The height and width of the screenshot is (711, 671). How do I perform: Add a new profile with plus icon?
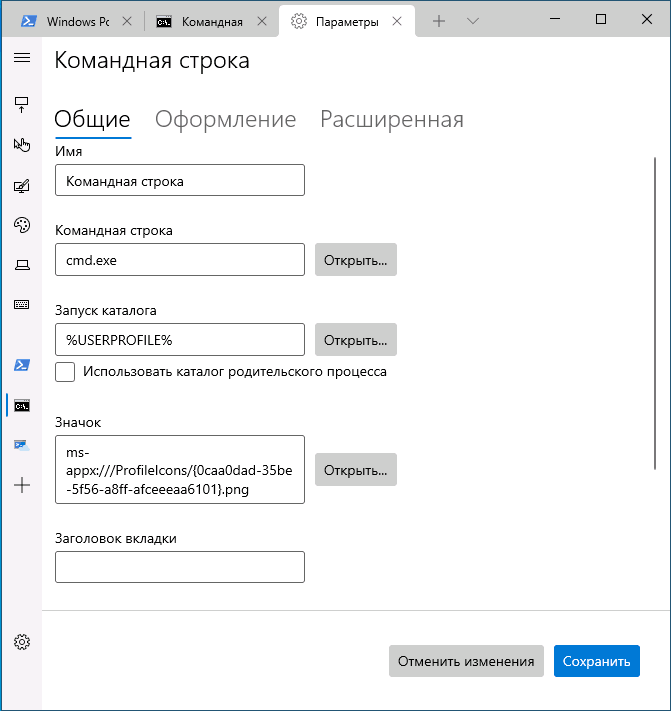pos(22,485)
